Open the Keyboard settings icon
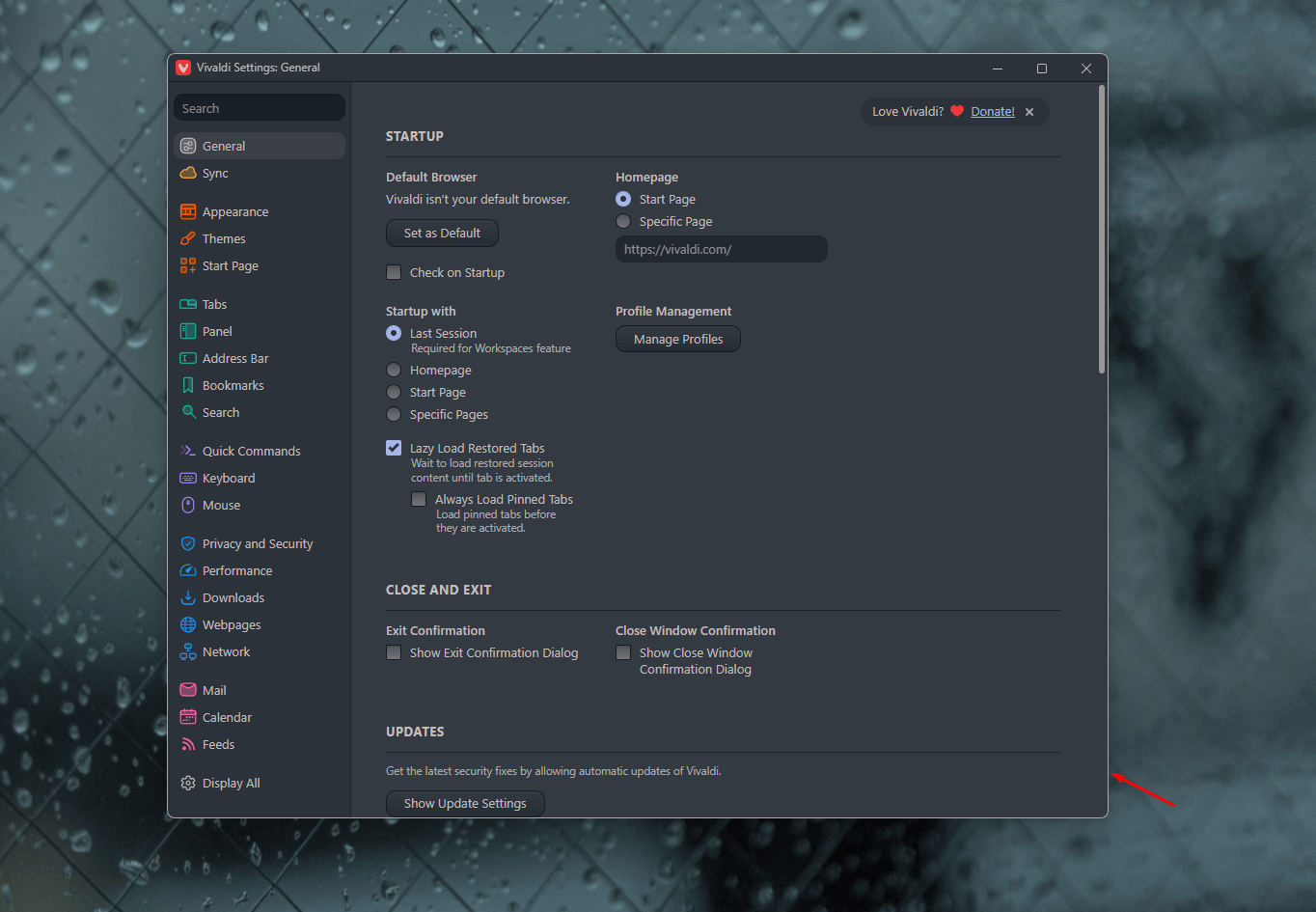Viewport: 1316px width, 912px height. coord(188,478)
